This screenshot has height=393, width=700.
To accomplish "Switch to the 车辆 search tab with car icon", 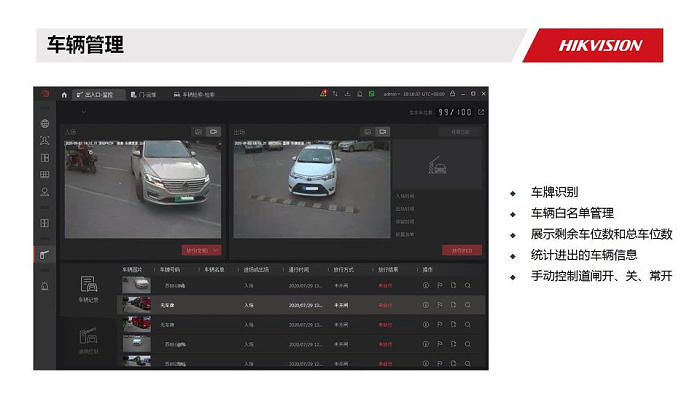I will click(194, 95).
